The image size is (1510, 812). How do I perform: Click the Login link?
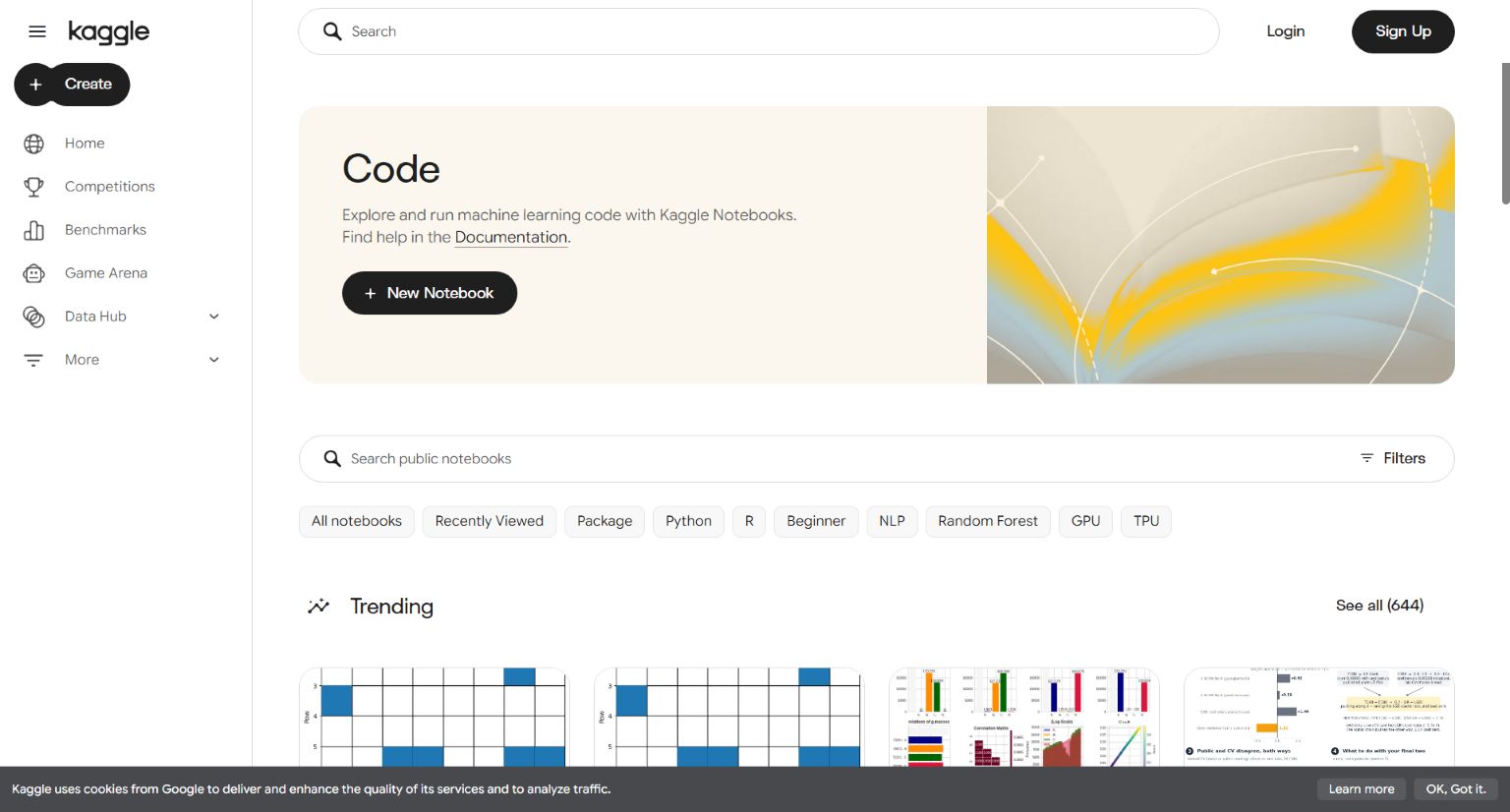tap(1286, 31)
